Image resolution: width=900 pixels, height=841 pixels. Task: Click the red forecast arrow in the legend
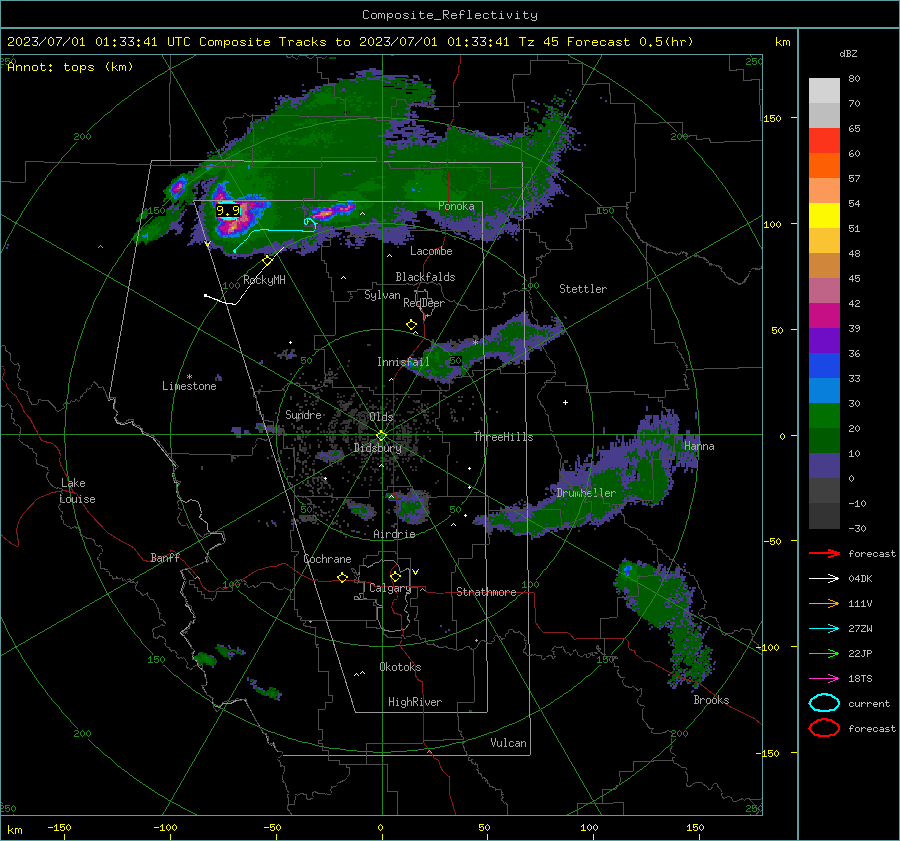(x=824, y=553)
